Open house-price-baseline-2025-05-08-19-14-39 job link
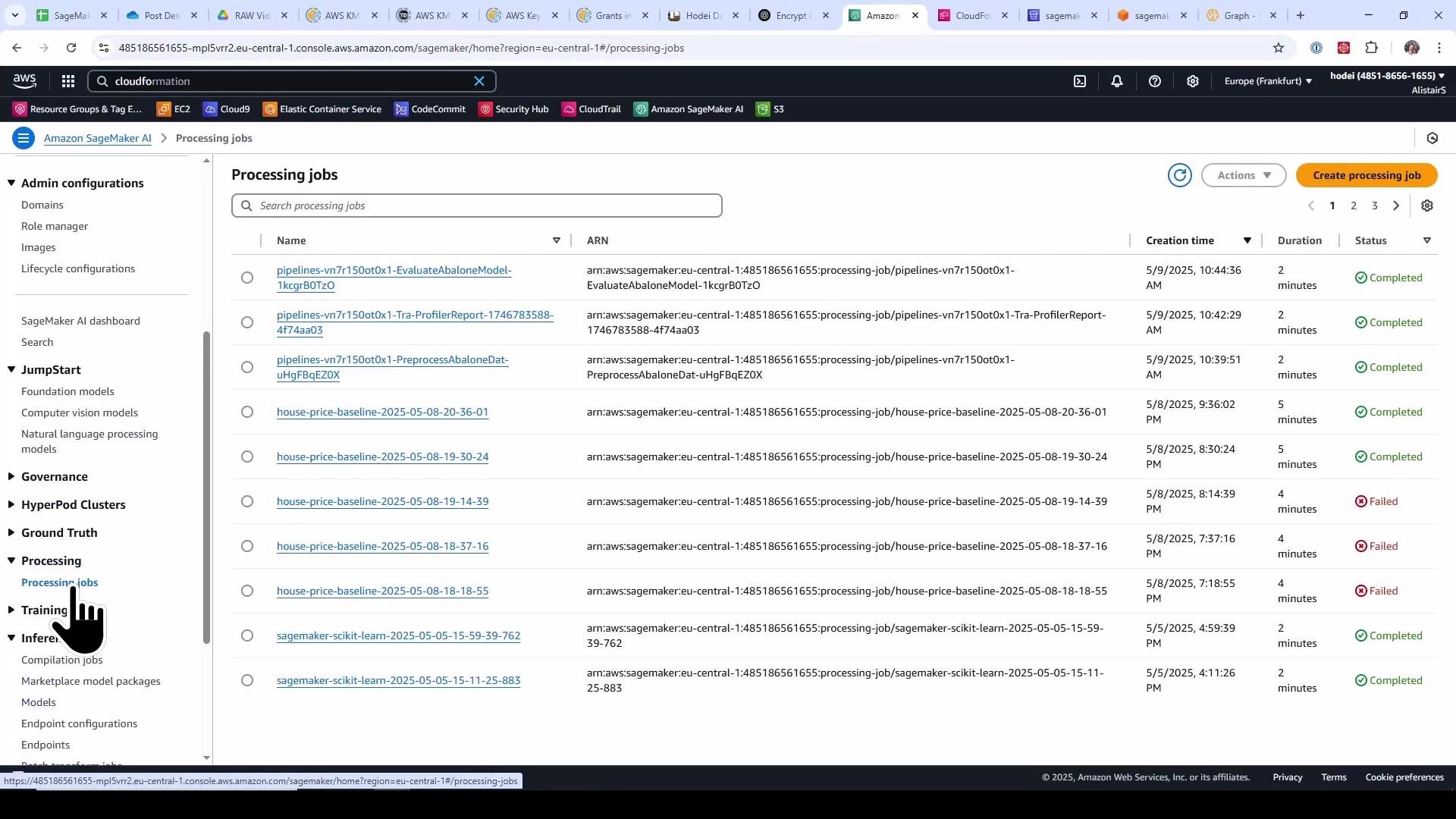1456x819 pixels. [x=382, y=502]
